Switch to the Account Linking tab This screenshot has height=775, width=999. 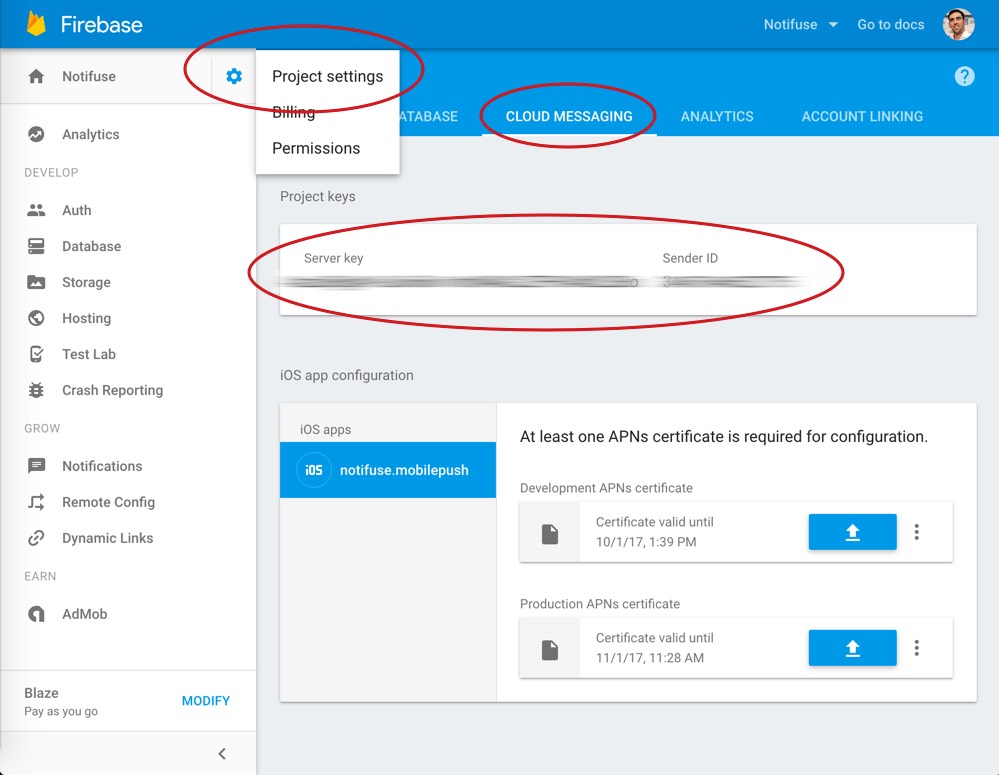[862, 117]
